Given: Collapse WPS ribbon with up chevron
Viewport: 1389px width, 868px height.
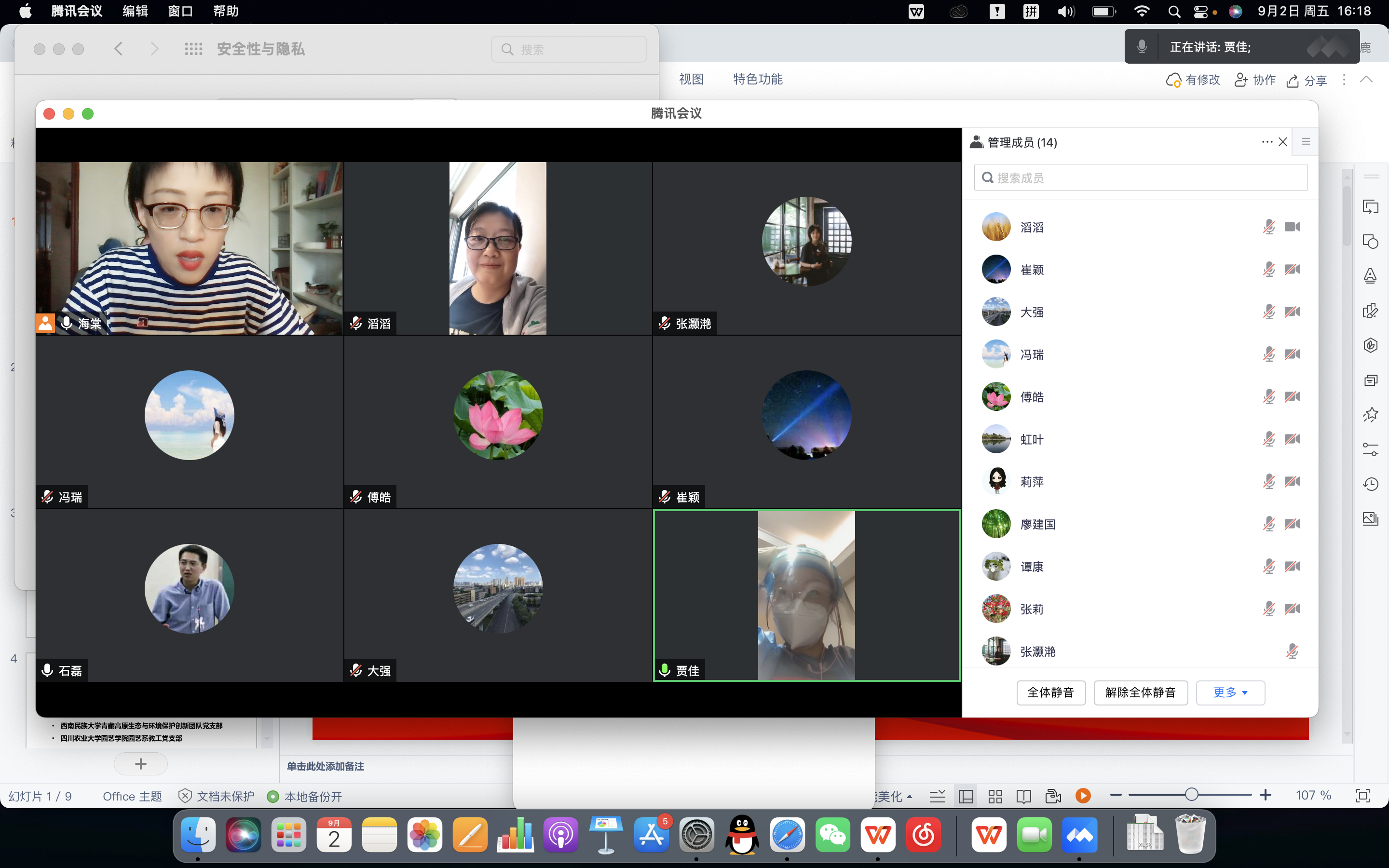Looking at the screenshot, I should click(x=1366, y=79).
